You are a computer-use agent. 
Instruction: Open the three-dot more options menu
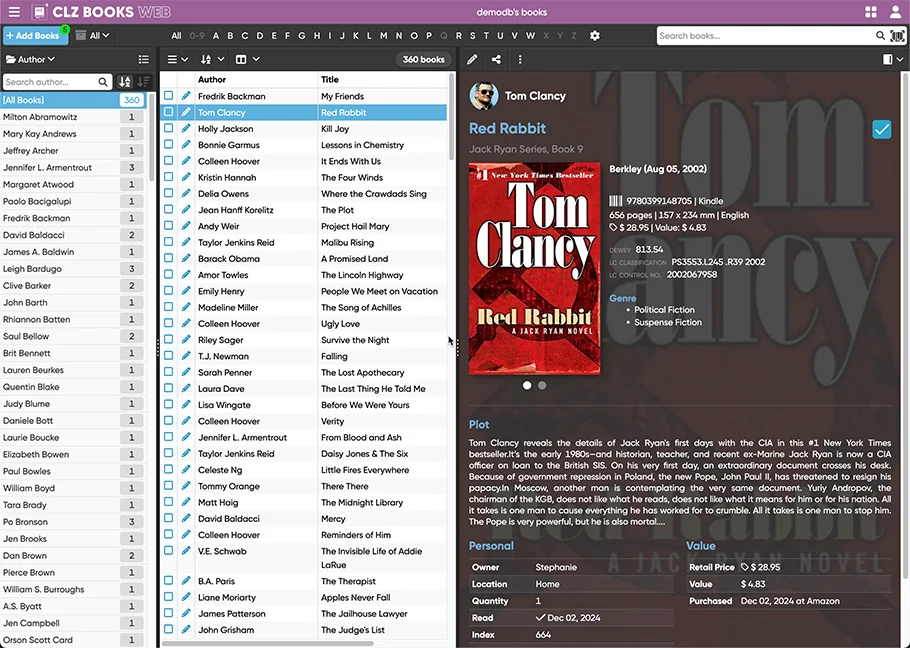tap(520, 59)
